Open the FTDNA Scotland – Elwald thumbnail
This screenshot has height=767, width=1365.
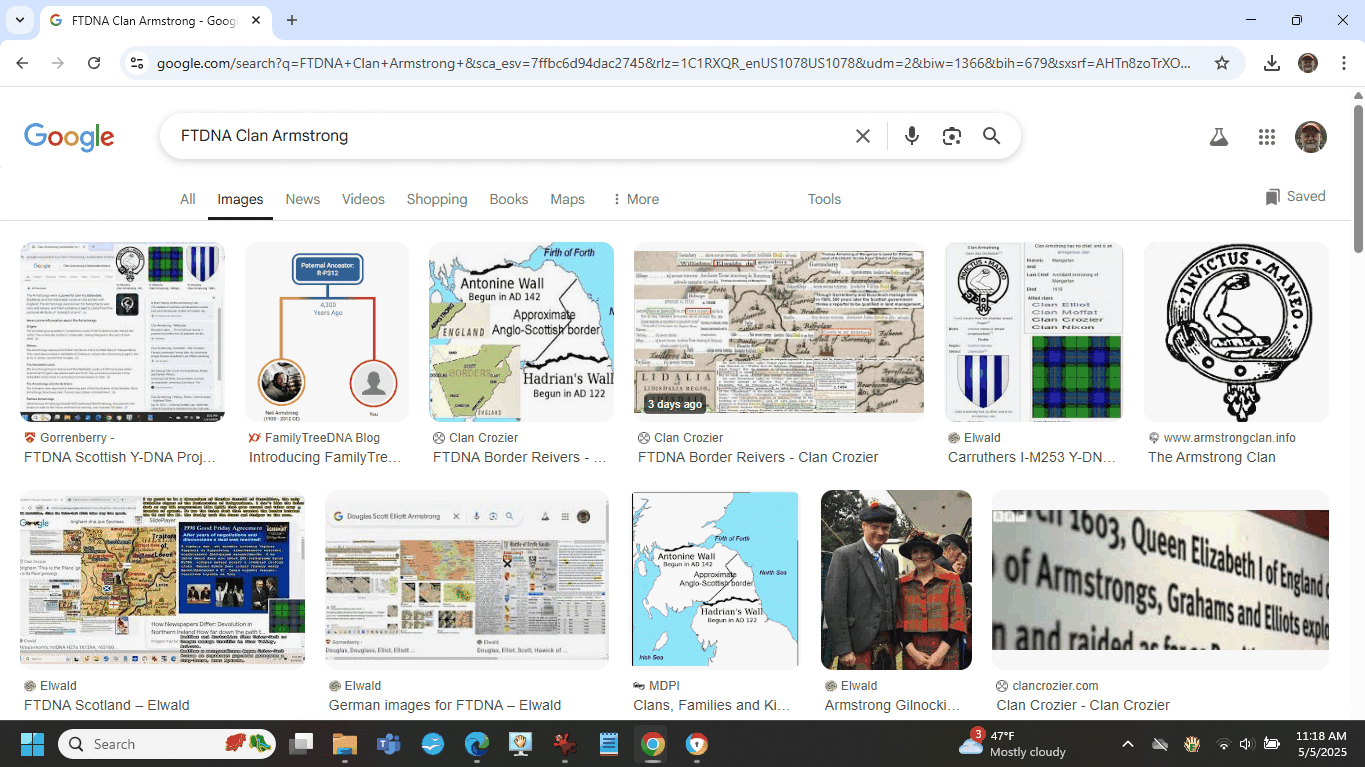(162, 580)
